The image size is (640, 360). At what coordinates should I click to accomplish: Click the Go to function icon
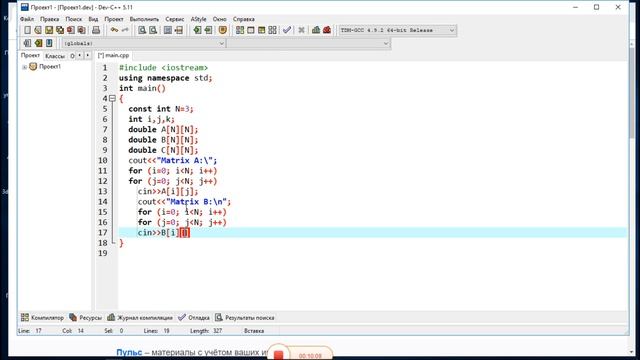coord(168,30)
